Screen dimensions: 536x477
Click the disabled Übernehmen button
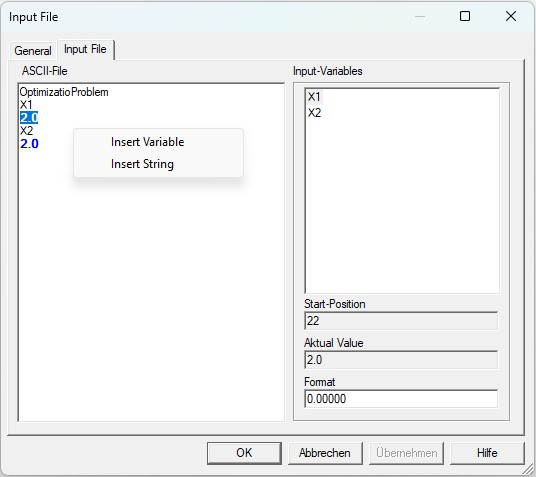click(x=406, y=453)
